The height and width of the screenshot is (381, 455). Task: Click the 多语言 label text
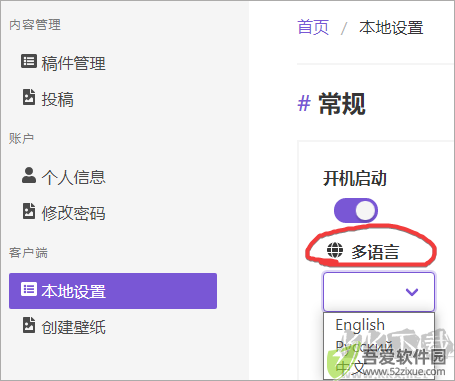pyautogui.click(x=375, y=252)
